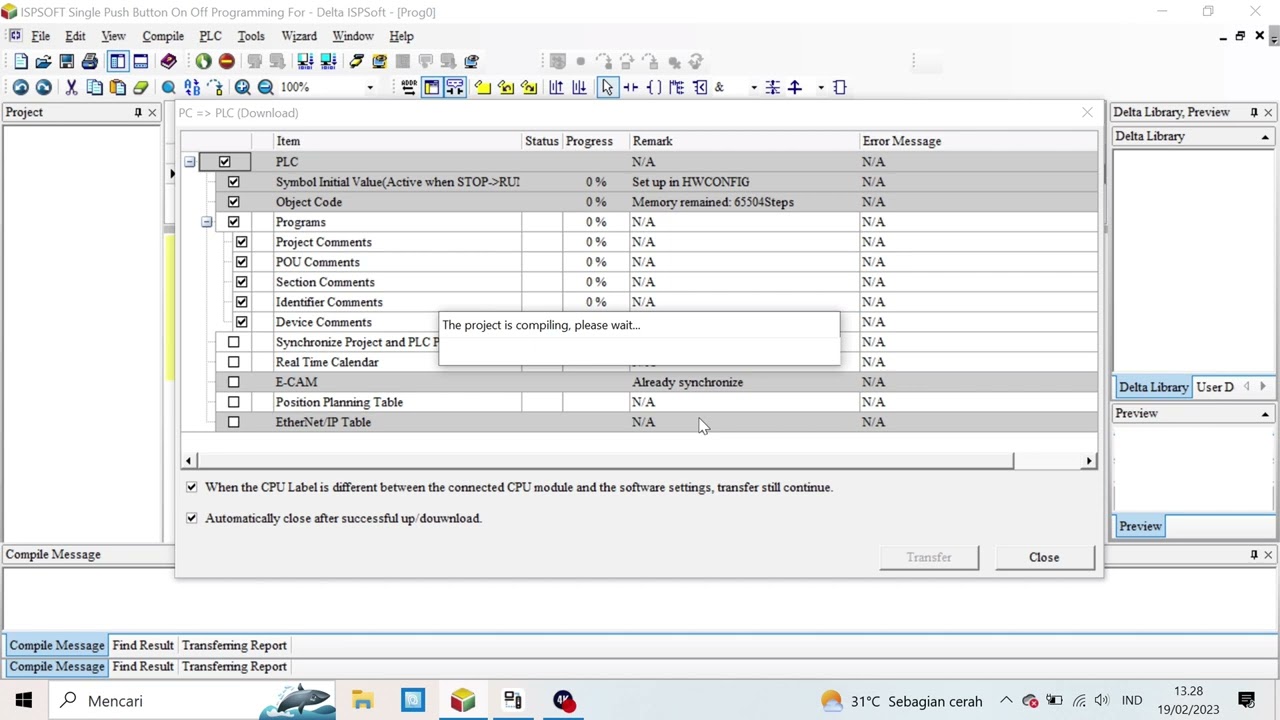Click the Eraser toolbar icon

140,88
